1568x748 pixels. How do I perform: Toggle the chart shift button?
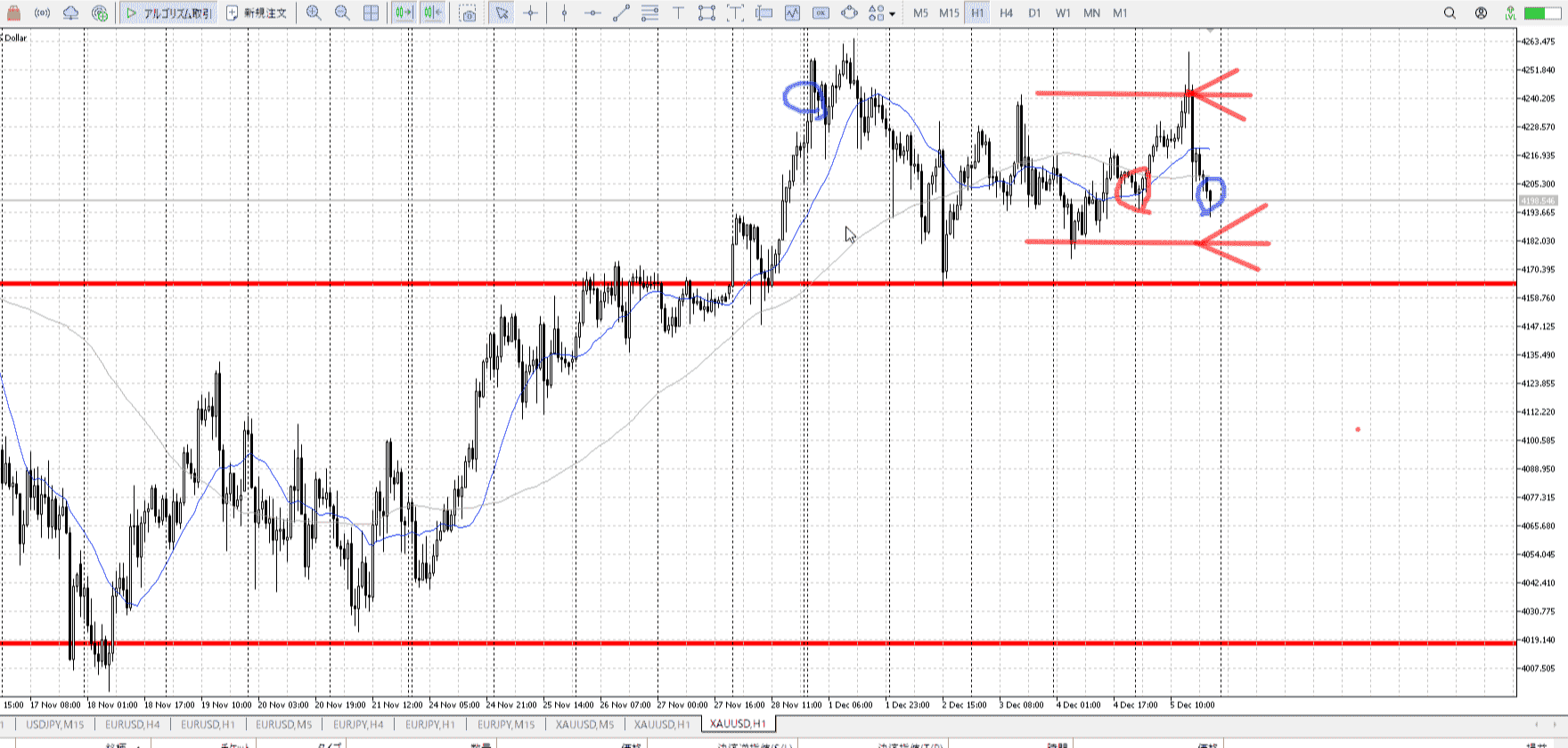point(433,13)
